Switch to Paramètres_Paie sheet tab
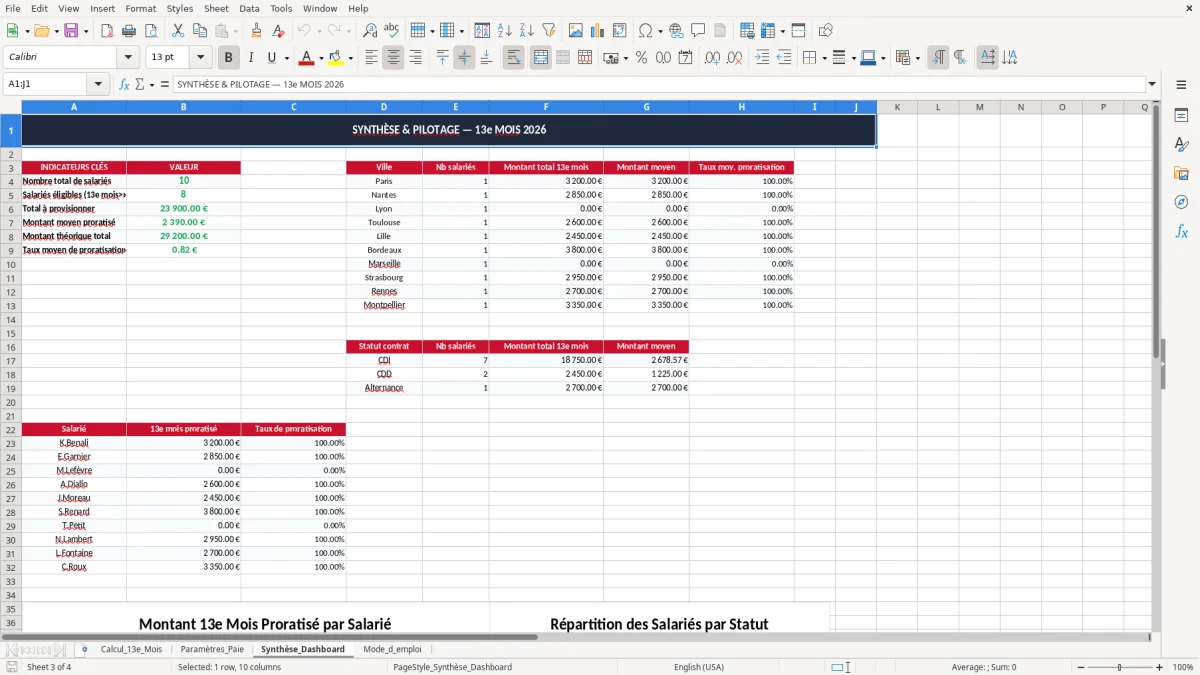This screenshot has height=675, width=1200. coord(212,649)
